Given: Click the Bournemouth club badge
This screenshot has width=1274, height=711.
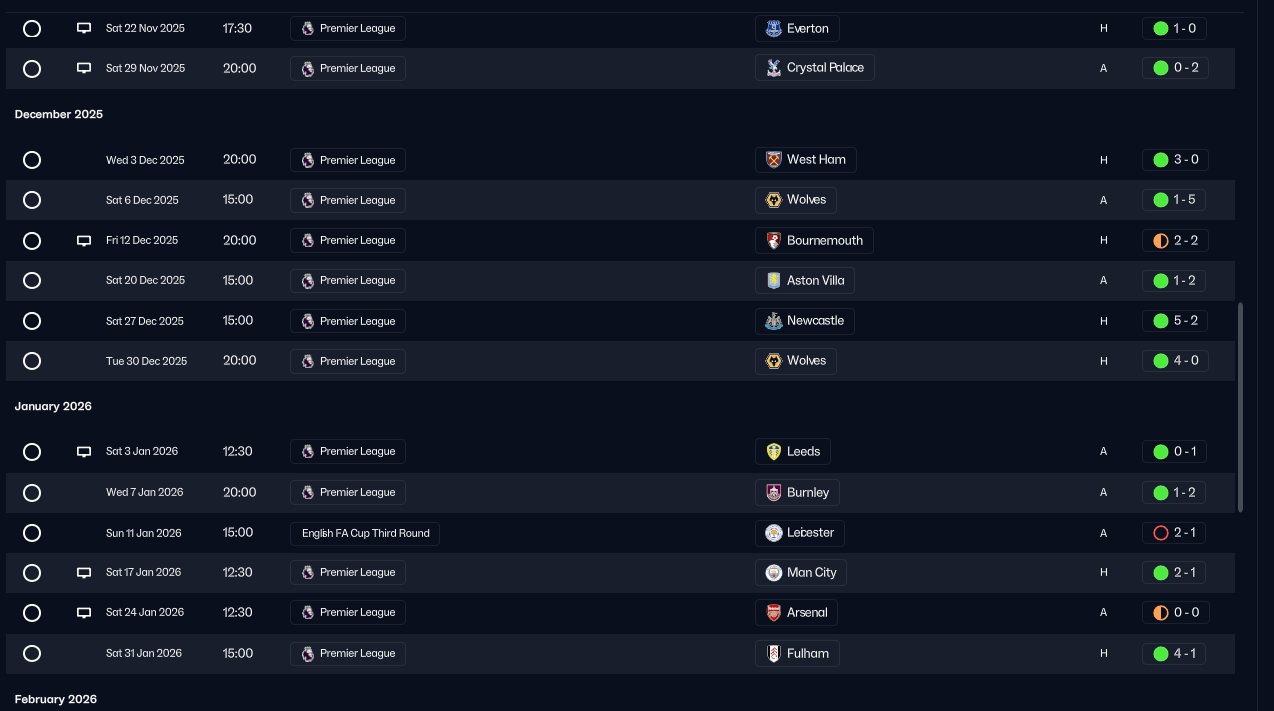Looking at the screenshot, I should (772, 240).
